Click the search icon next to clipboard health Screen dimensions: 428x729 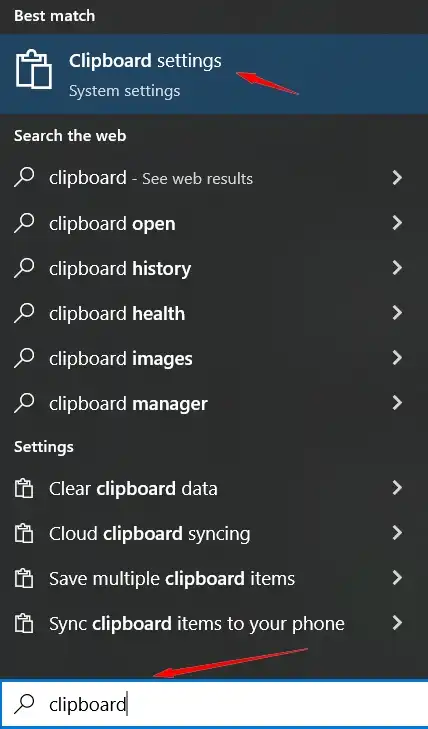point(24,313)
